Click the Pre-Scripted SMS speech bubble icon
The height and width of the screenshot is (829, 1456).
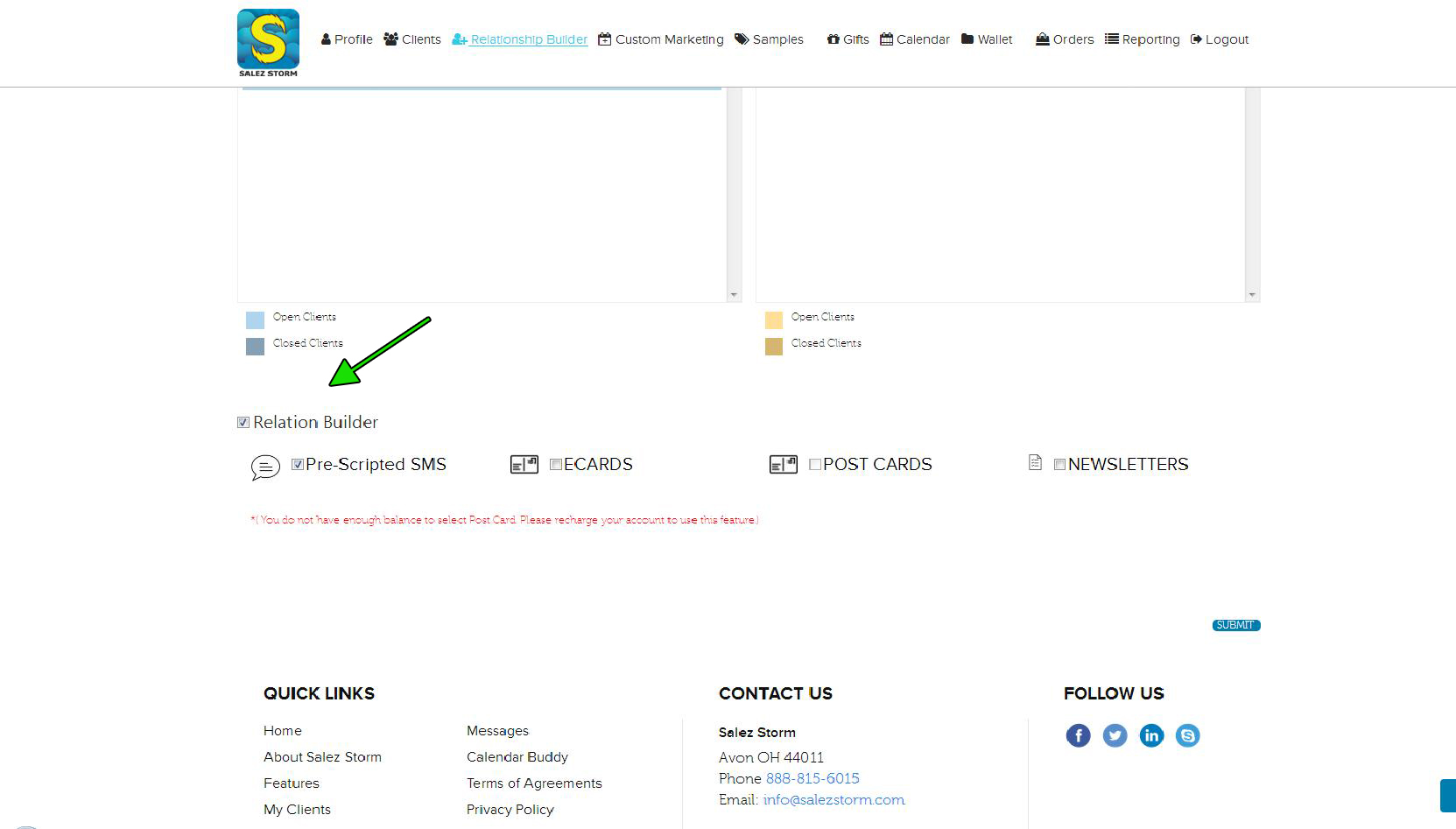pyautogui.click(x=265, y=467)
